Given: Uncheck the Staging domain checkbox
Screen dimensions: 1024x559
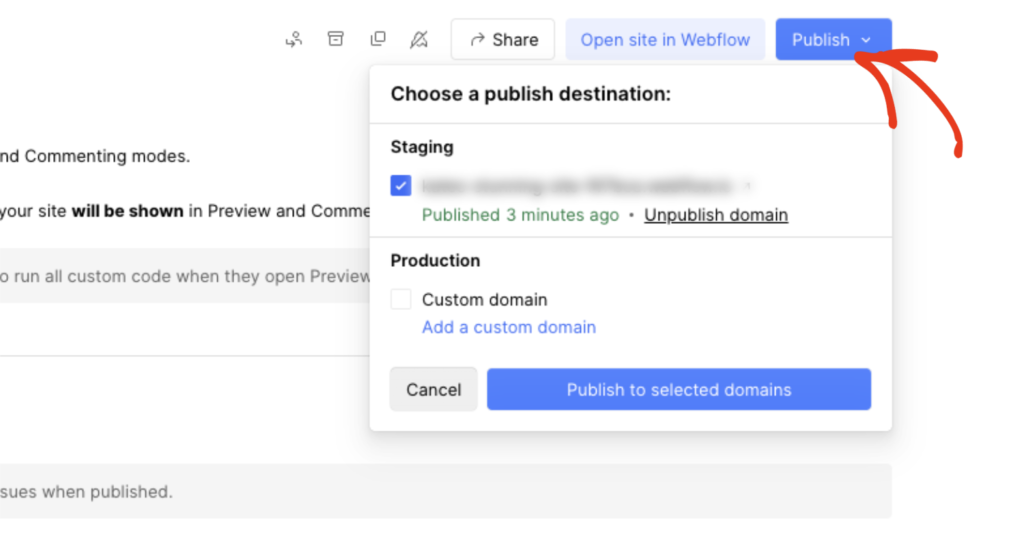Looking at the screenshot, I should pyautogui.click(x=401, y=185).
